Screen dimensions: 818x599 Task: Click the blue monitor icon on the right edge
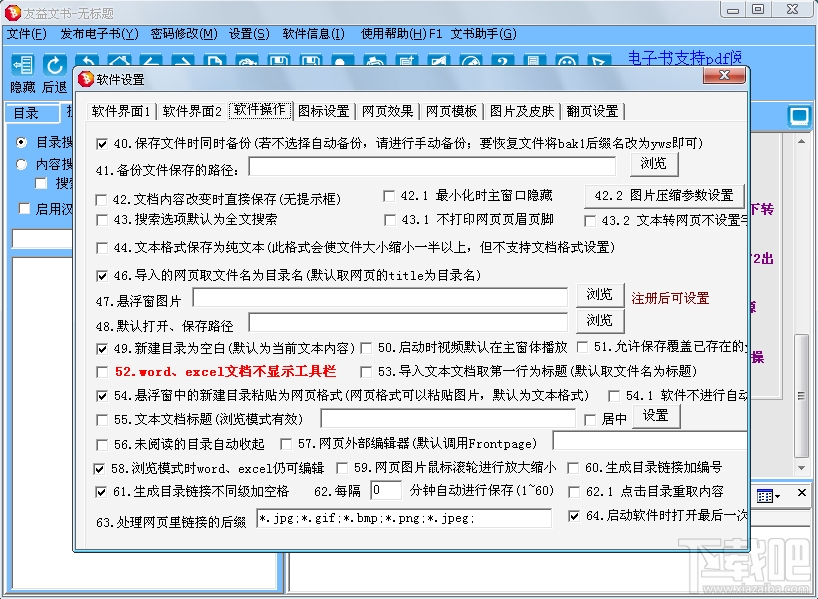(799, 116)
